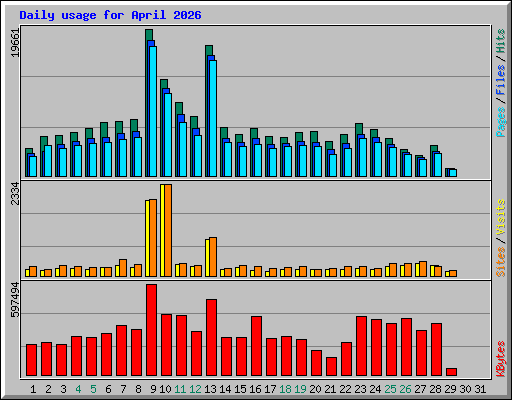Click the cyan Pages bar for day 10
The image size is (512, 400).
click(168, 135)
